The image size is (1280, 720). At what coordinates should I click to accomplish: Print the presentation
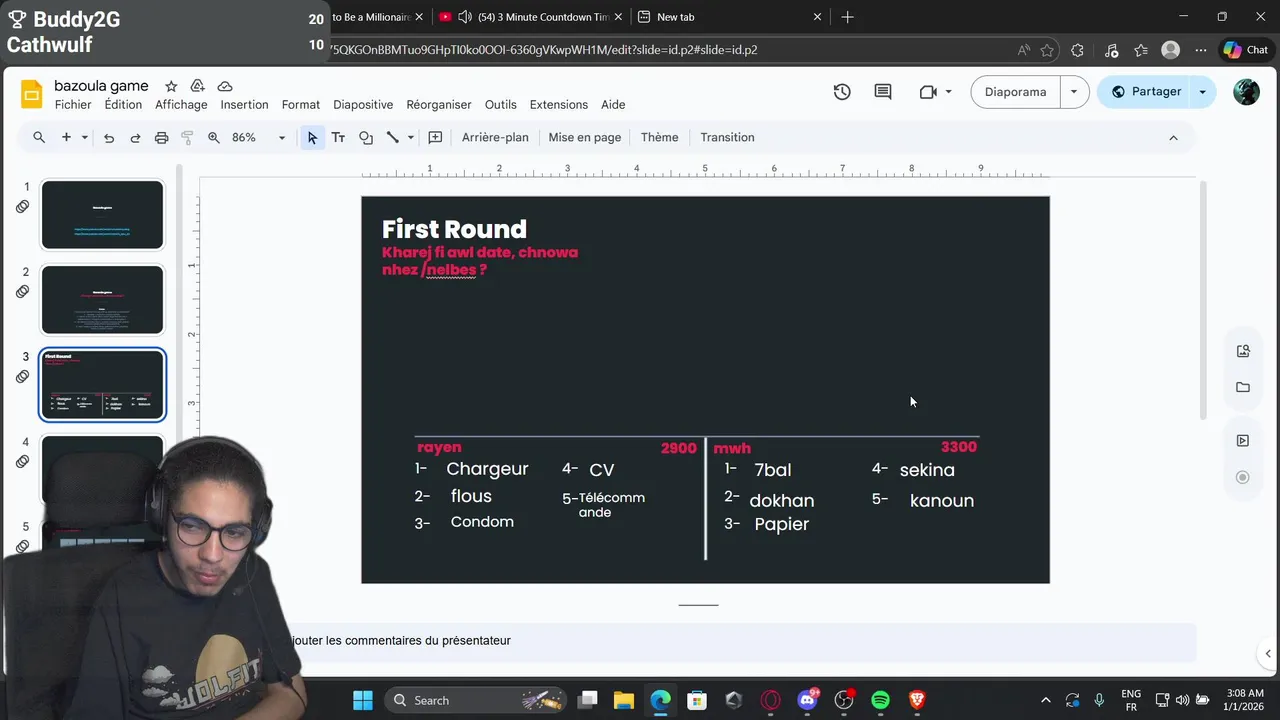161,137
